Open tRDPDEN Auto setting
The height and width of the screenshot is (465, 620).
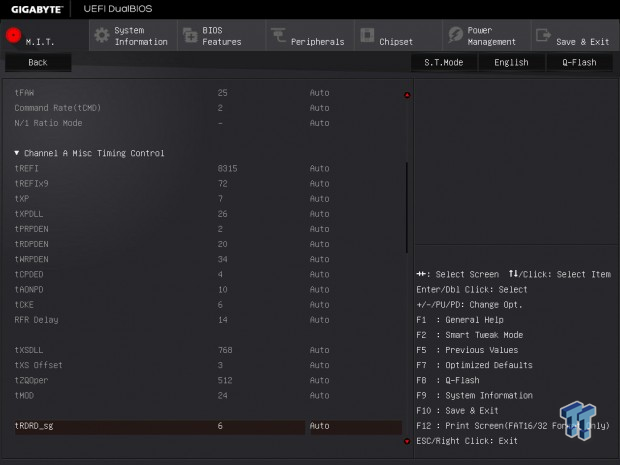pos(319,244)
